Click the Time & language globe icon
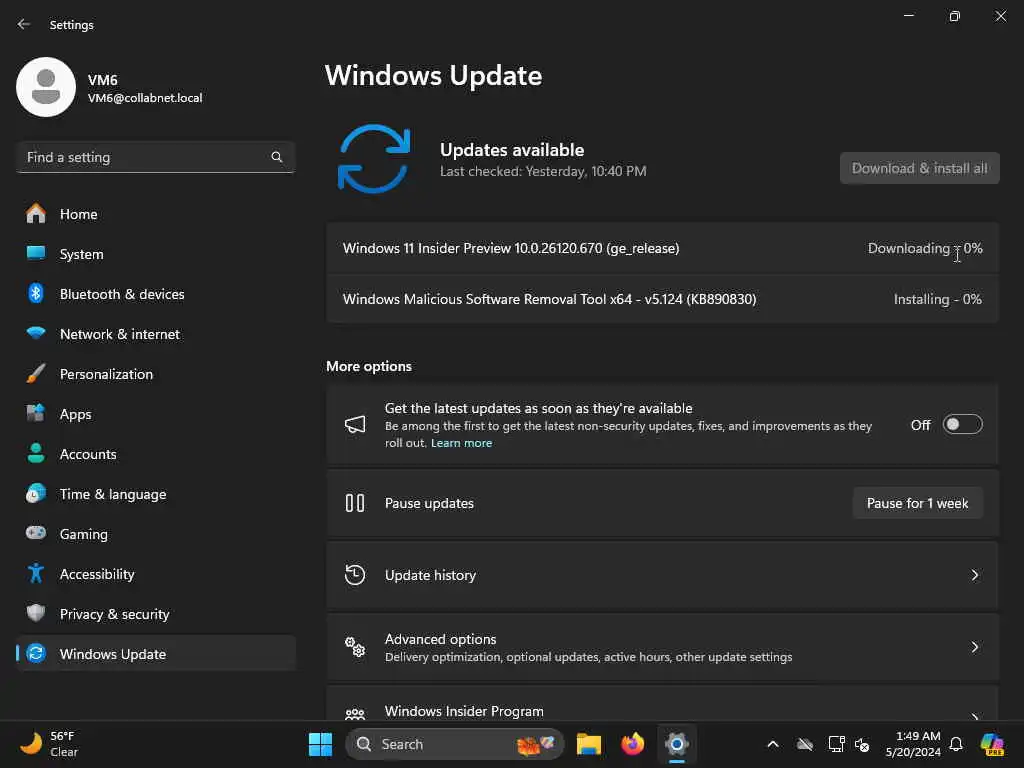The height and width of the screenshot is (768, 1024). (x=36, y=493)
